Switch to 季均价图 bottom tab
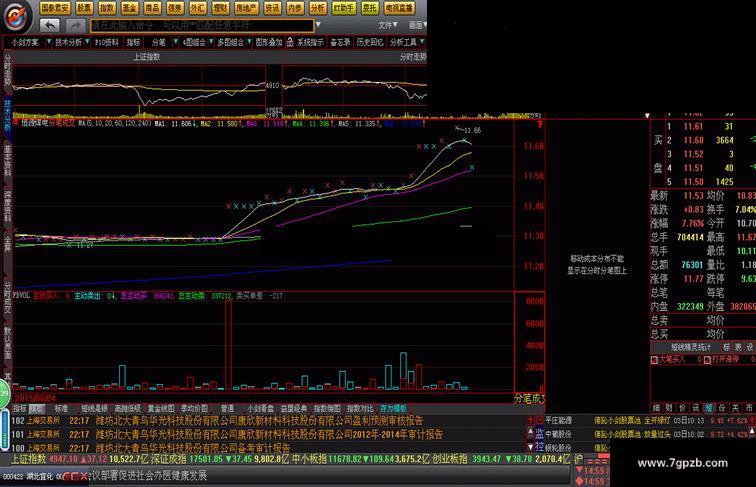756x487 pixels. click(194, 409)
